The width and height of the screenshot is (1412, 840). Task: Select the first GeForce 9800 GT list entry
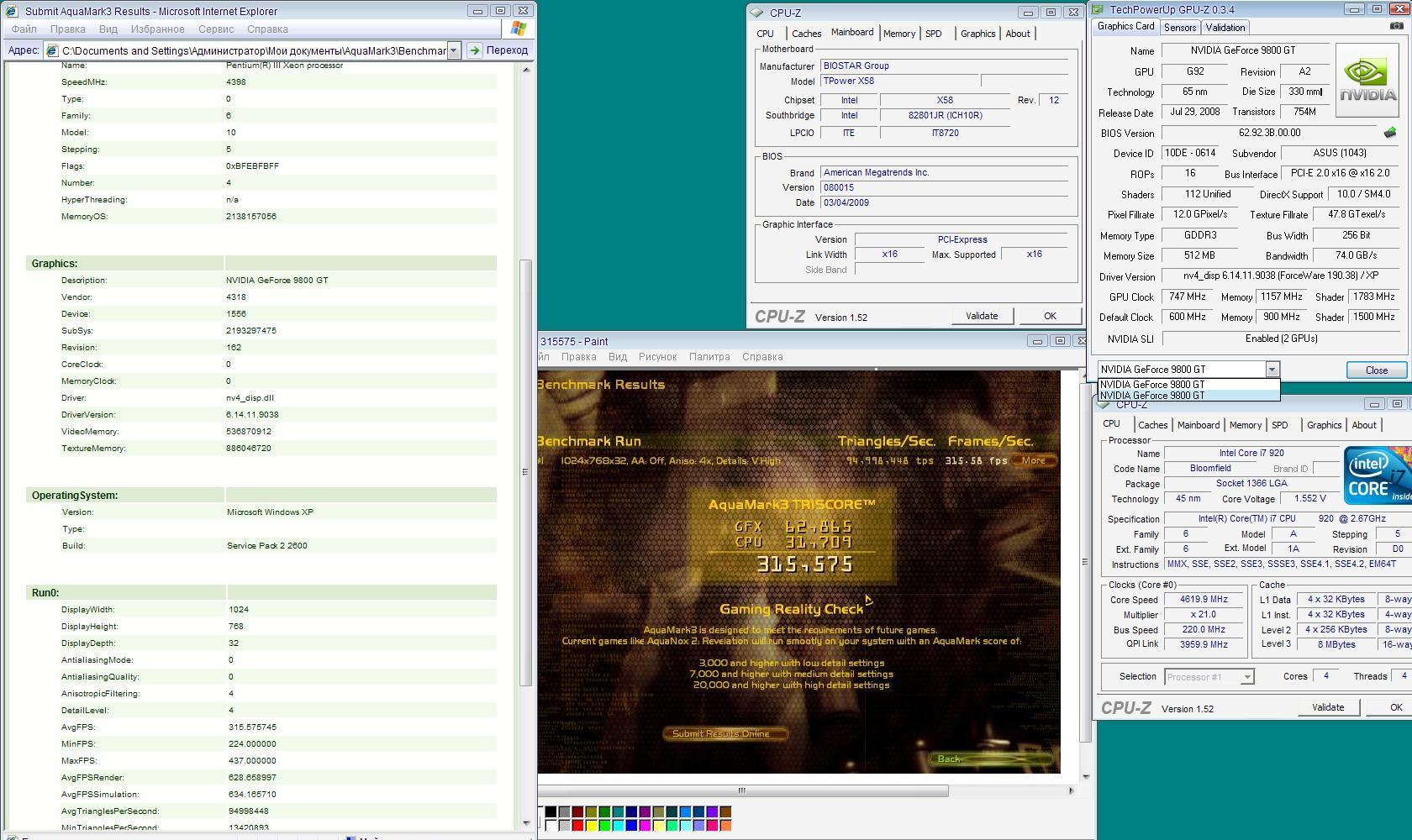(1188, 385)
